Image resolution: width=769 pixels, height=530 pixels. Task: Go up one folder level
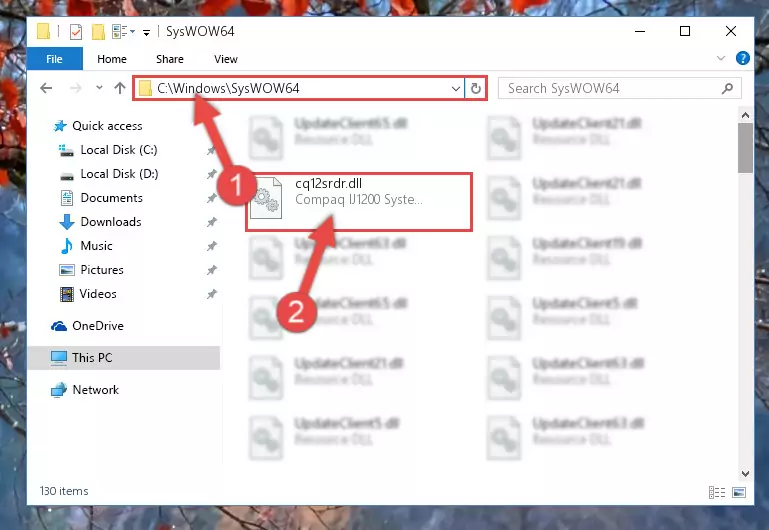pos(120,88)
